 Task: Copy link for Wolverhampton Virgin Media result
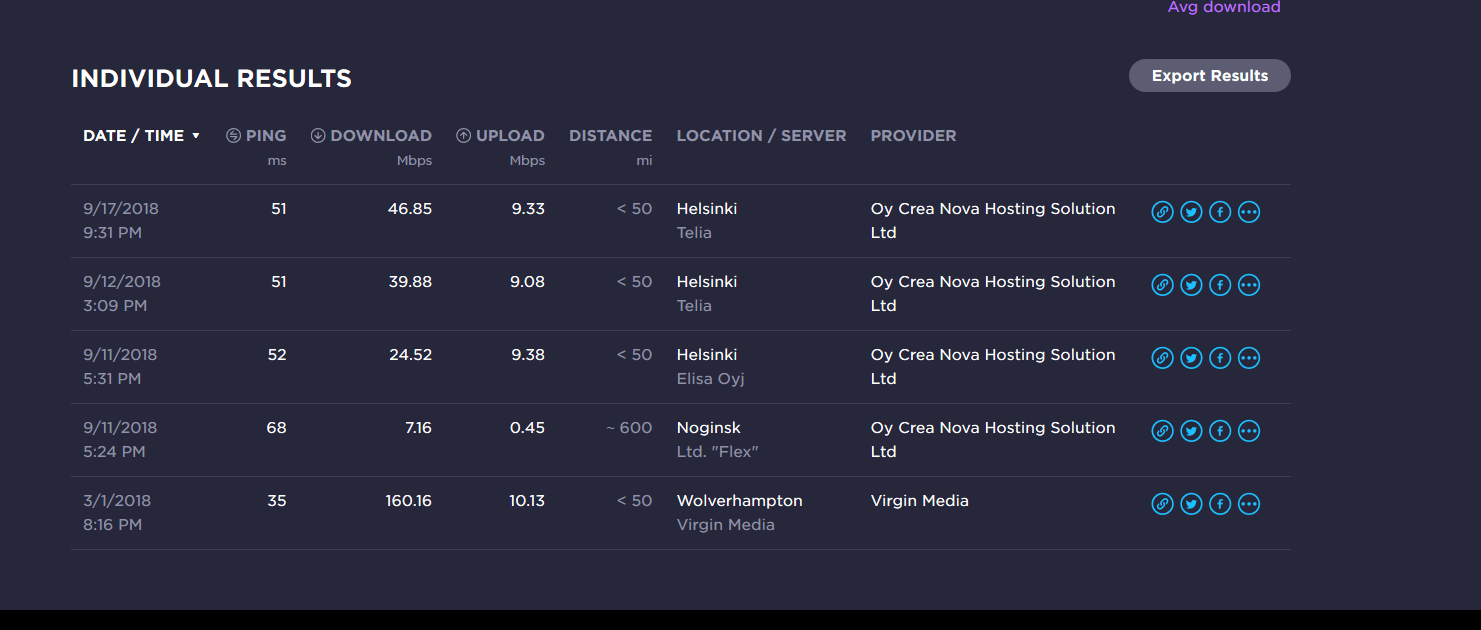(1162, 504)
